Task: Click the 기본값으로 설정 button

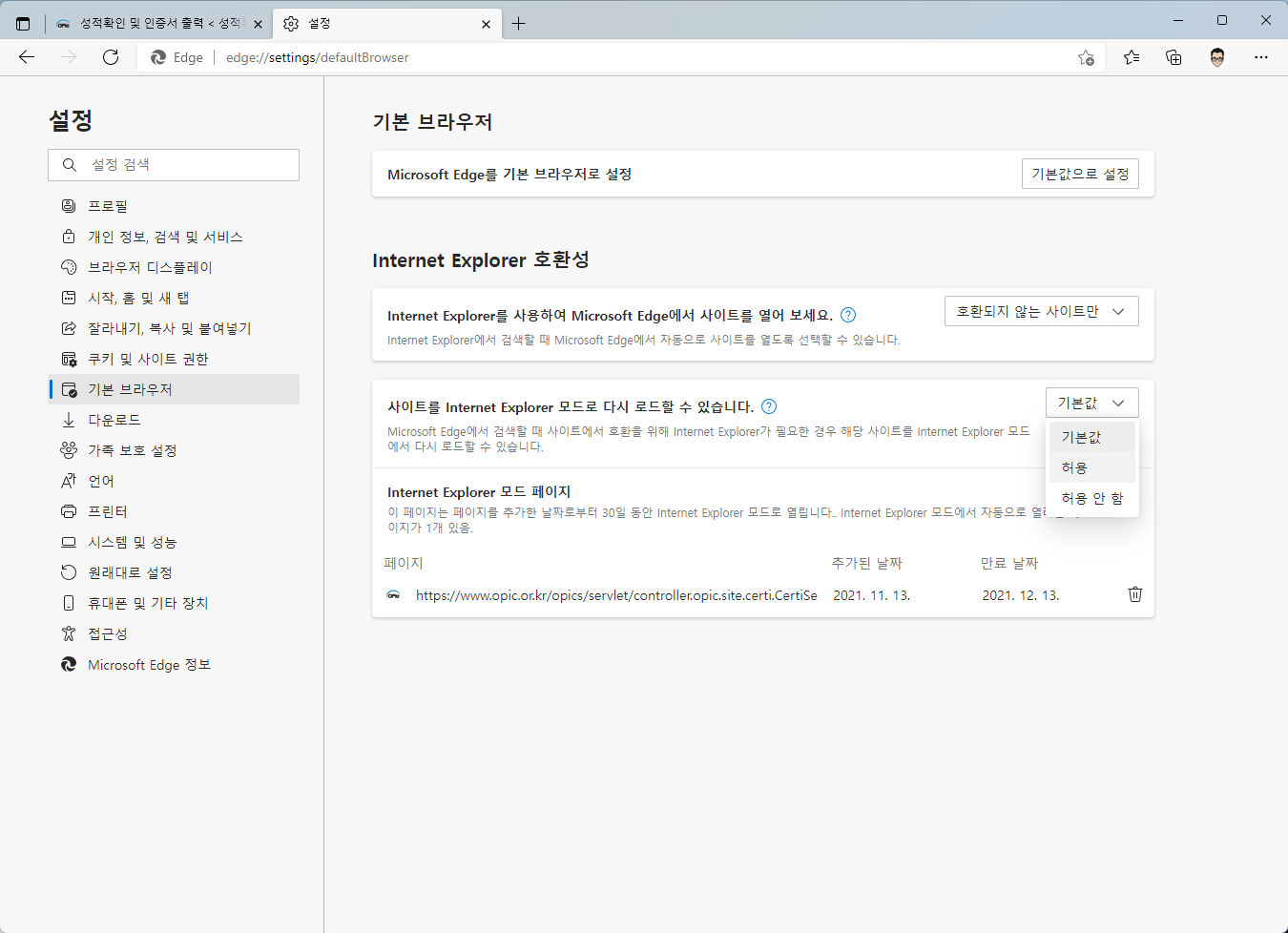Action: (x=1080, y=174)
